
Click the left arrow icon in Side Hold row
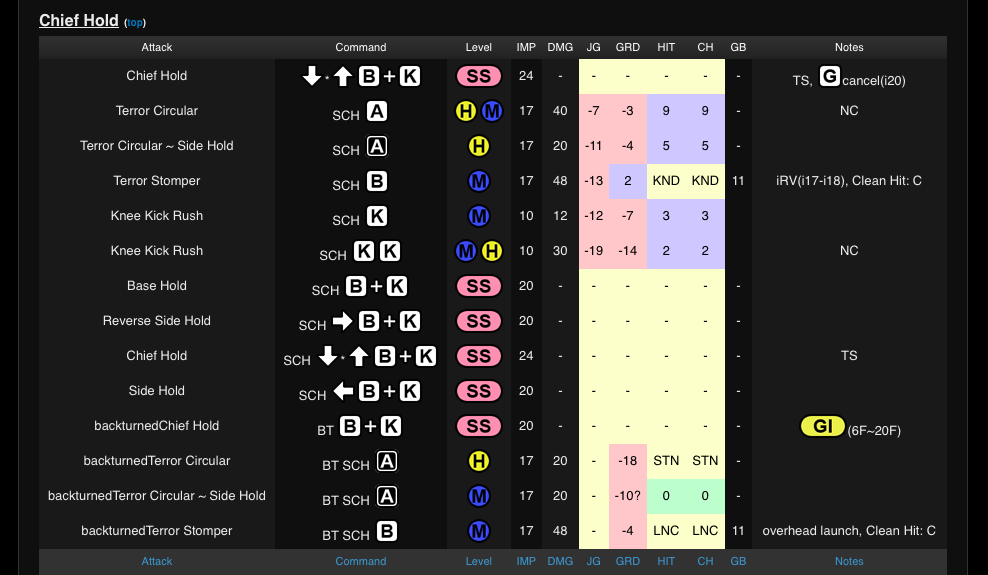[x=343, y=391]
